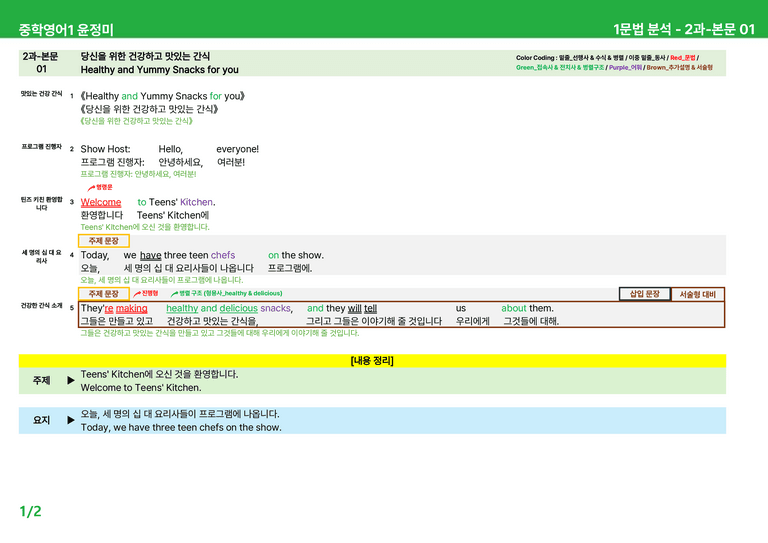Click the green translation '프로그램 진행자: 안녕하세요, 여러분!'
Viewport: 768px width, 543px height.
pos(138,174)
